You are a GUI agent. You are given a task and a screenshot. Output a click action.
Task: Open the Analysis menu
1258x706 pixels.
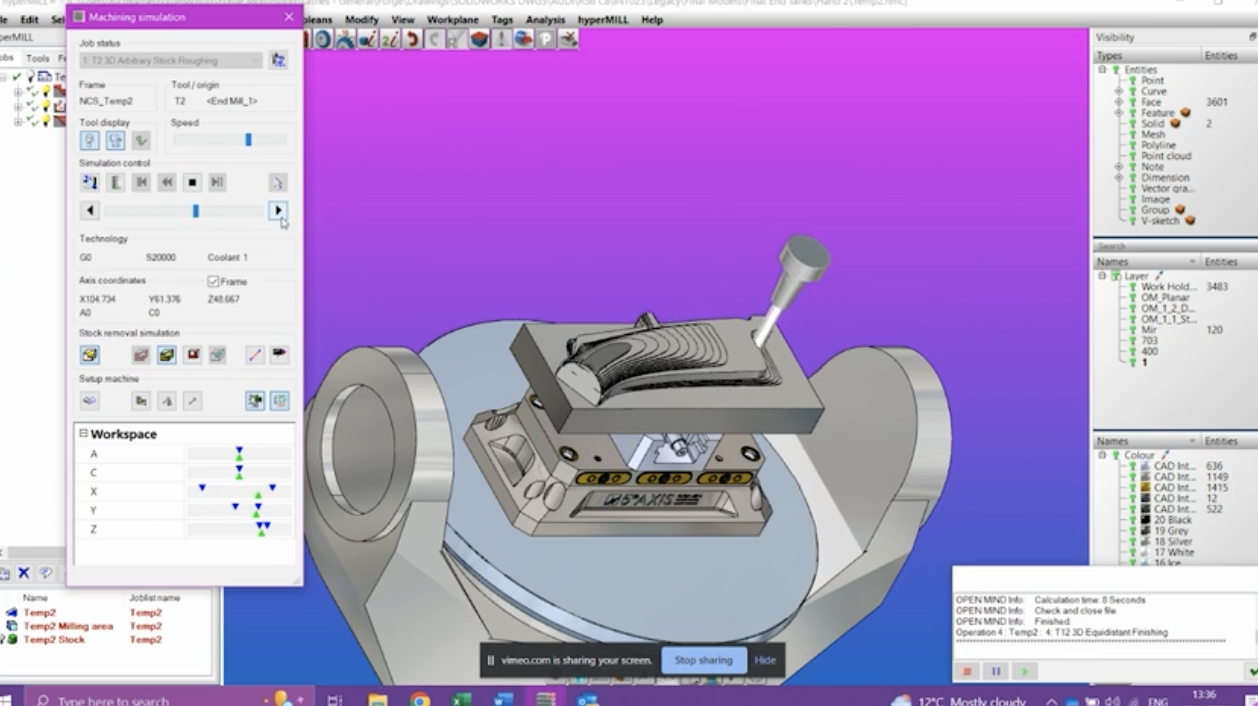tap(545, 20)
